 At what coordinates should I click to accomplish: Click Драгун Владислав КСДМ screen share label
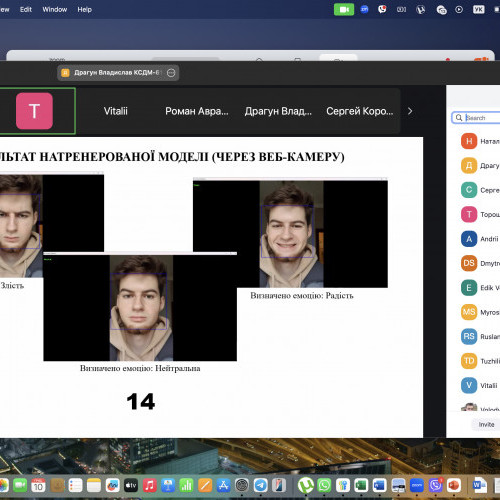click(117, 73)
